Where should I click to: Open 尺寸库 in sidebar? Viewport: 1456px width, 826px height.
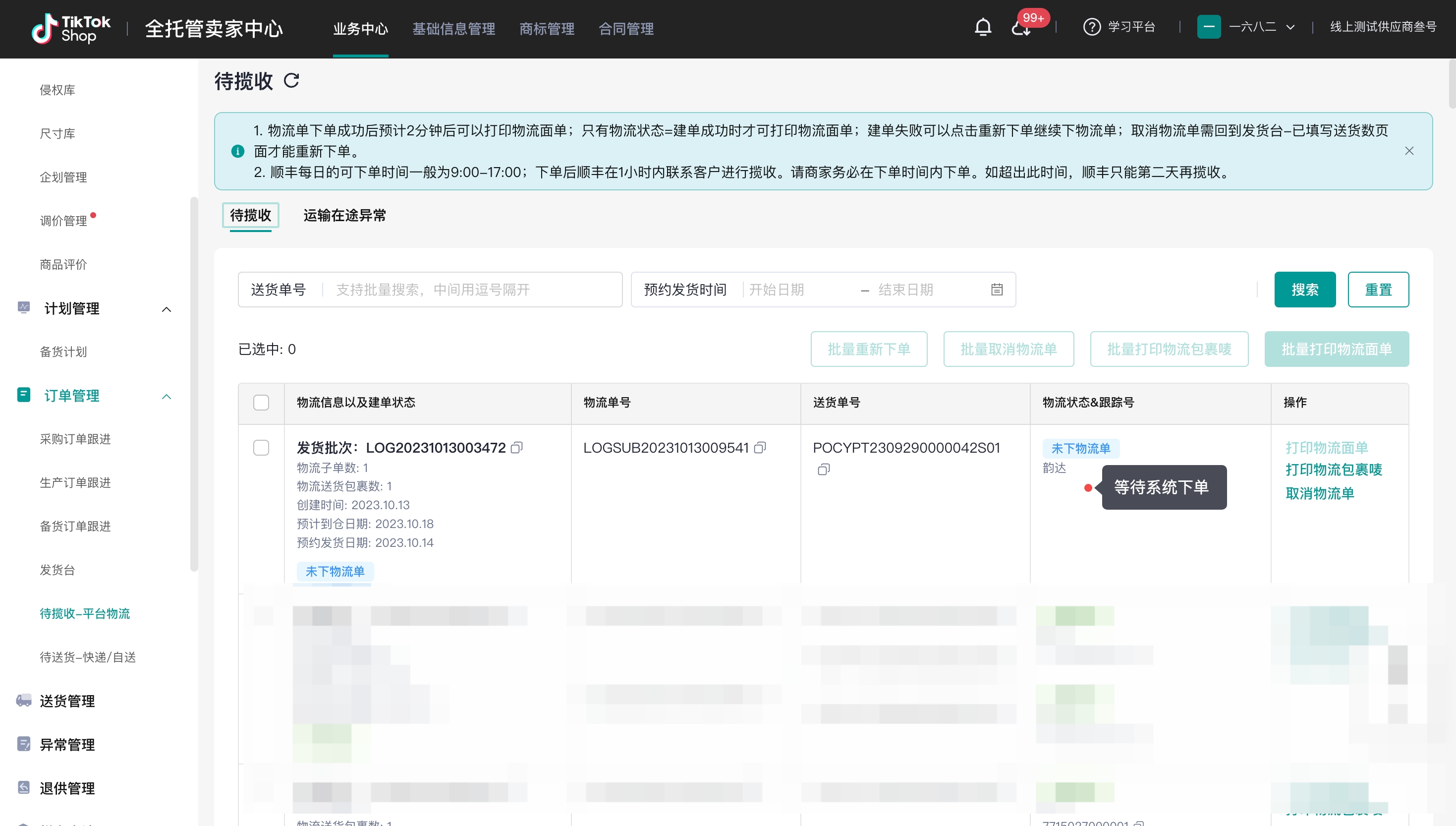[x=57, y=134]
